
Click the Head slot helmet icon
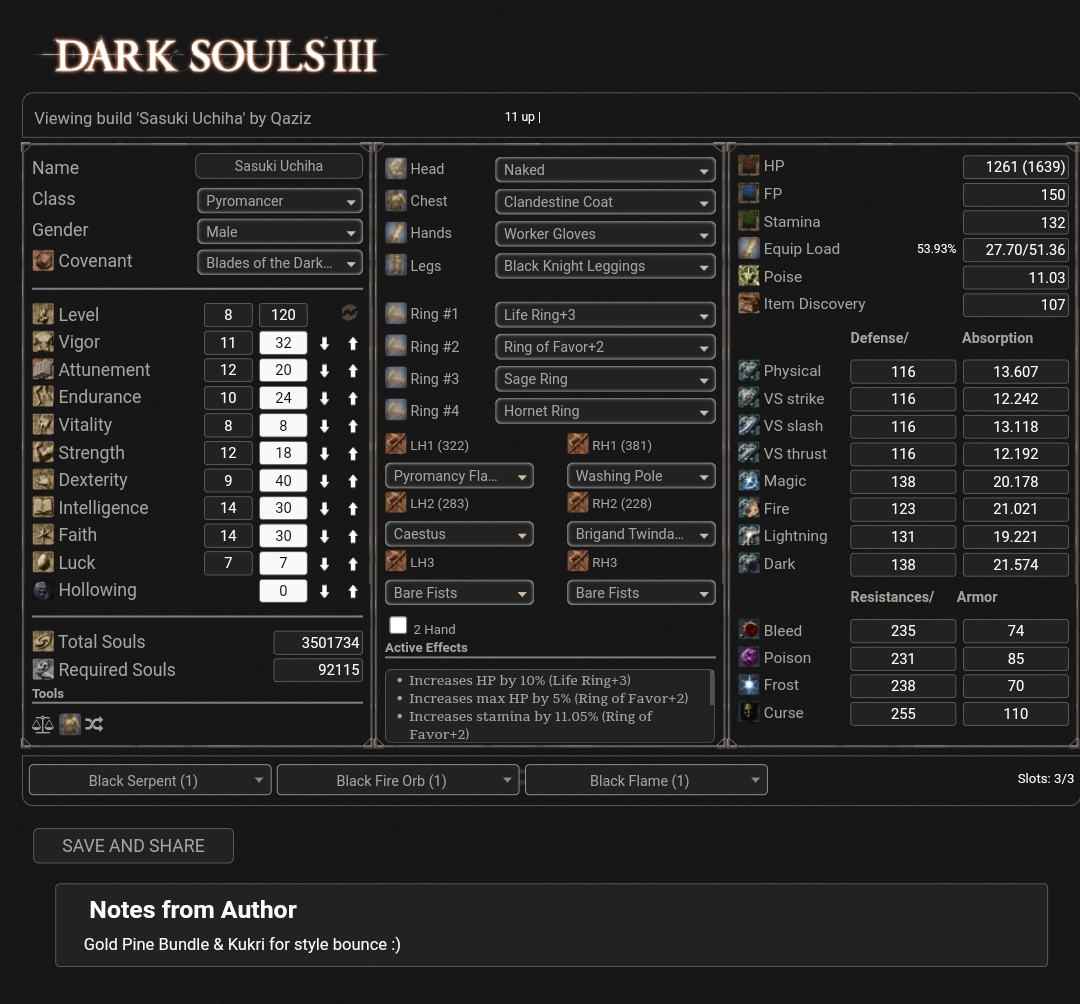(396, 169)
